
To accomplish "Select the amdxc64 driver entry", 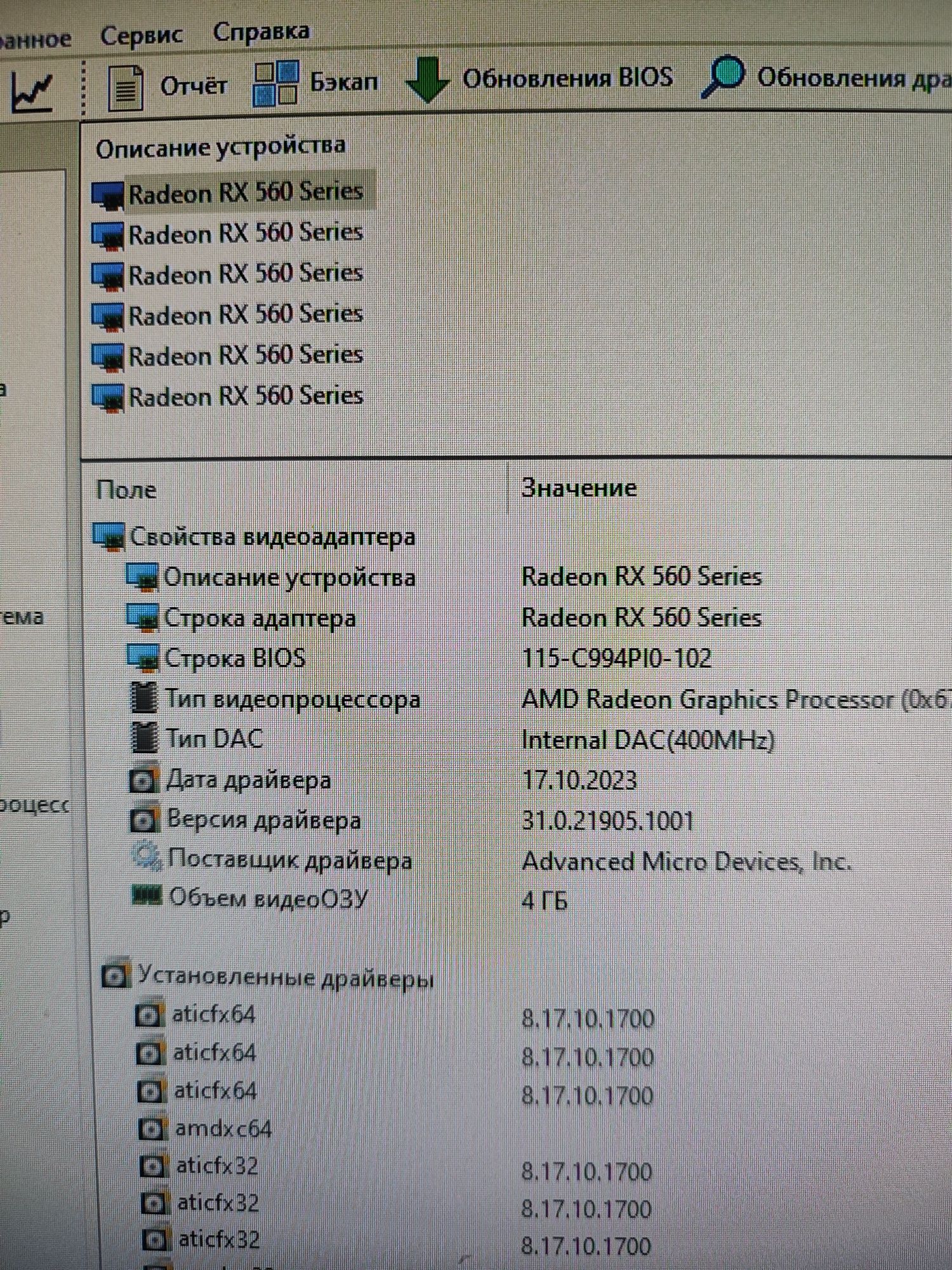I will coord(223,1128).
